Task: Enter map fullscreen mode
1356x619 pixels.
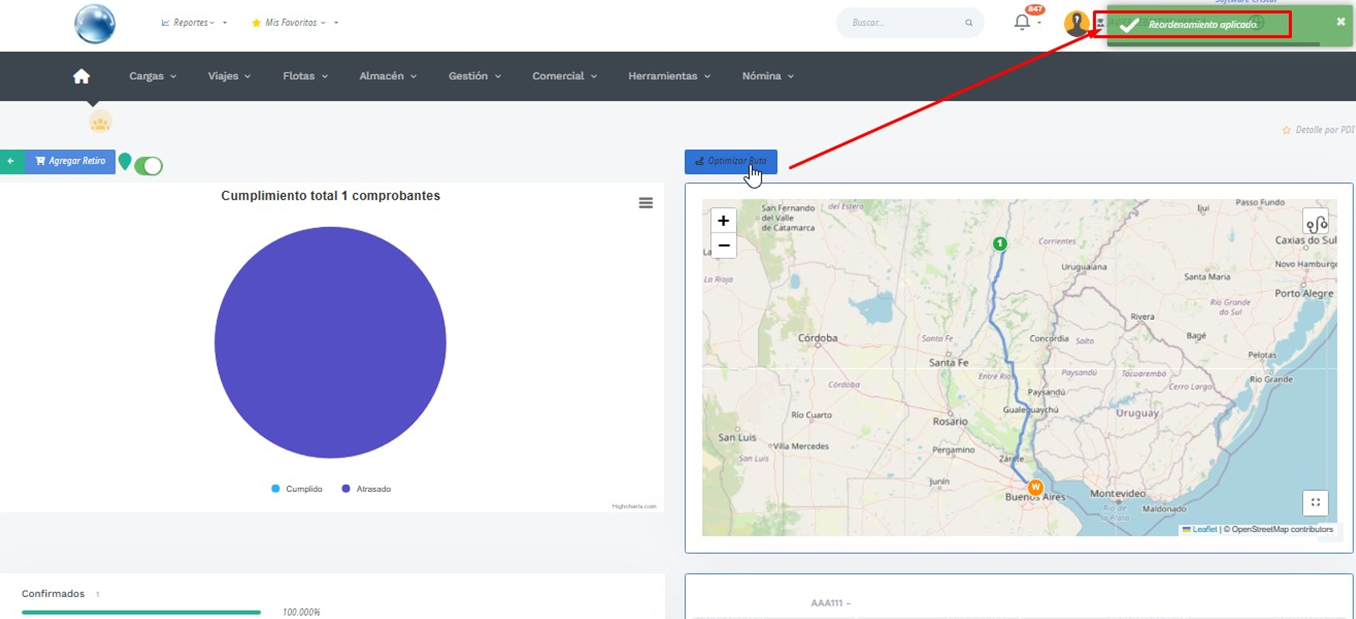Action: [x=1316, y=503]
